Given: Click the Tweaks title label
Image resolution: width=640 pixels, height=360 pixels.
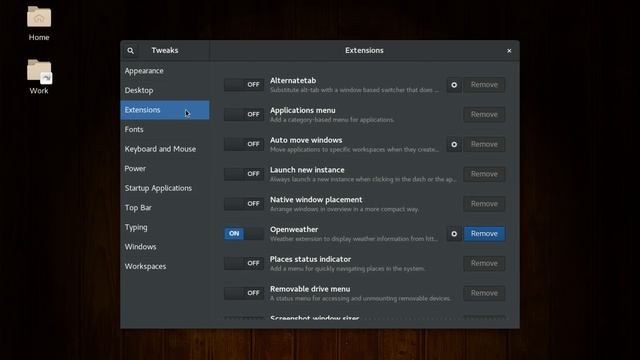Looking at the screenshot, I should coord(165,51).
